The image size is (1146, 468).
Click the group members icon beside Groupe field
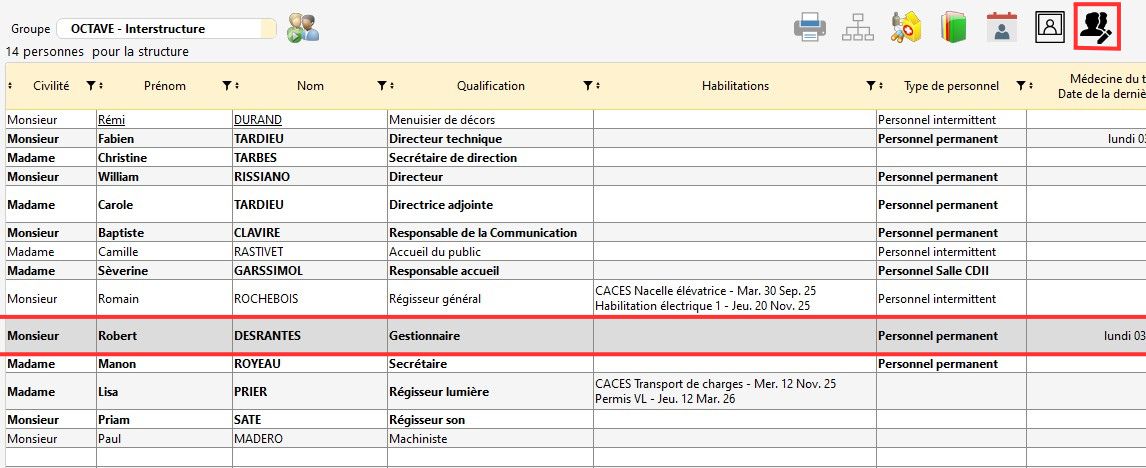pyautogui.click(x=303, y=28)
